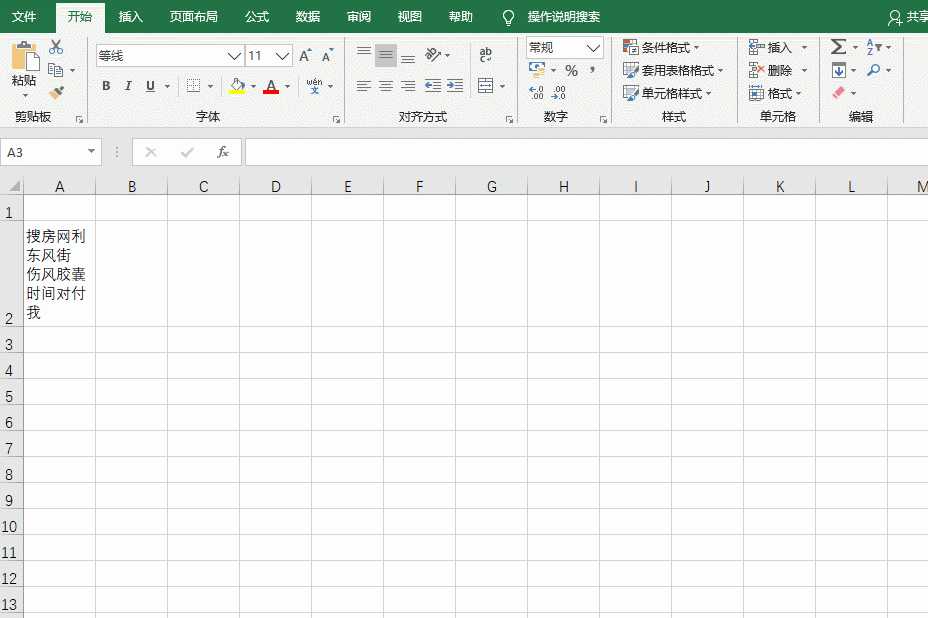Click the Paste (粘贴) icon
Image resolution: width=928 pixels, height=618 pixels.
[x=25, y=57]
